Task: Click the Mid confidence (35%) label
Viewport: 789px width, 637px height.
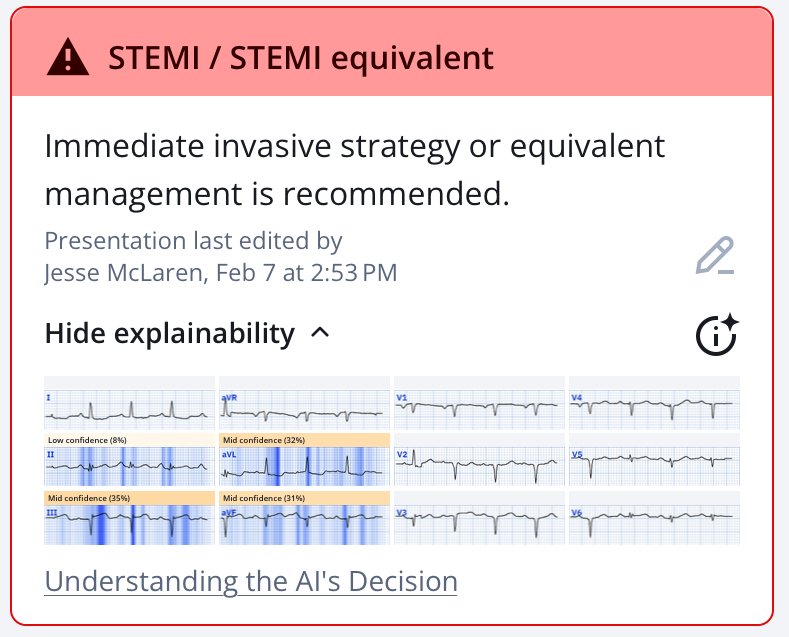Action: (x=89, y=498)
